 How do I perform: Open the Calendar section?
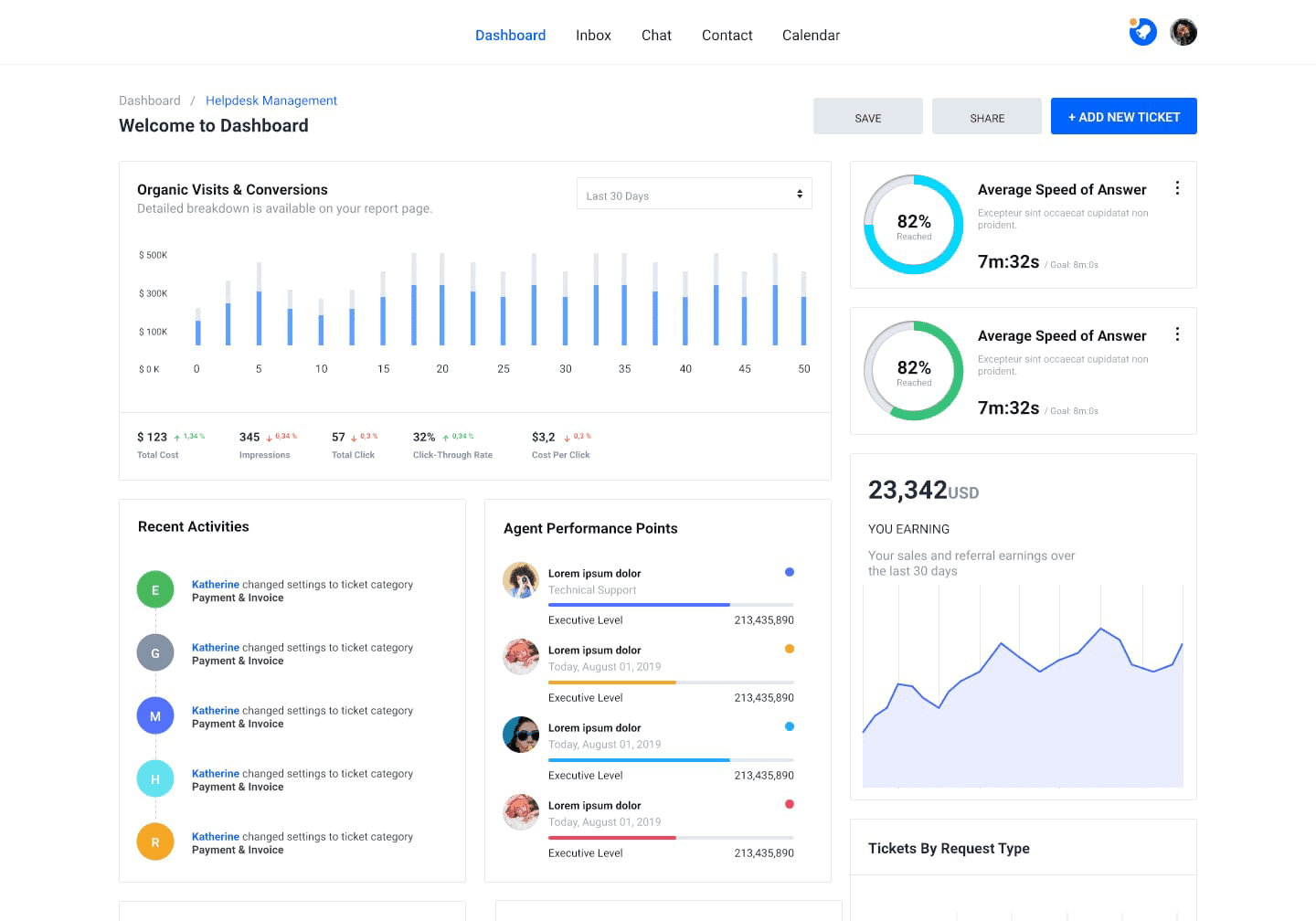point(811,35)
